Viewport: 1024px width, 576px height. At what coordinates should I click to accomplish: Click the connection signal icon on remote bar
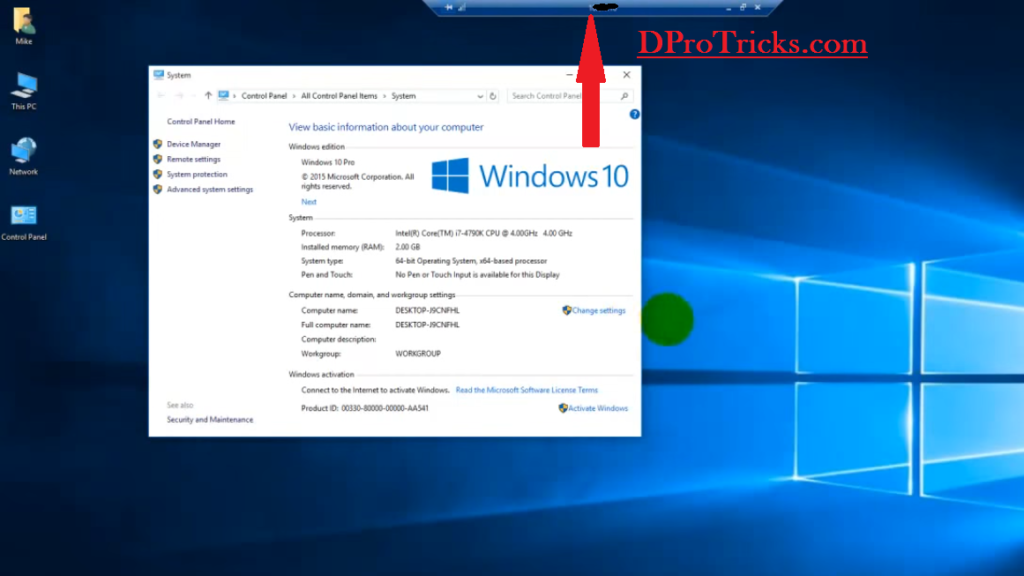[x=462, y=7]
